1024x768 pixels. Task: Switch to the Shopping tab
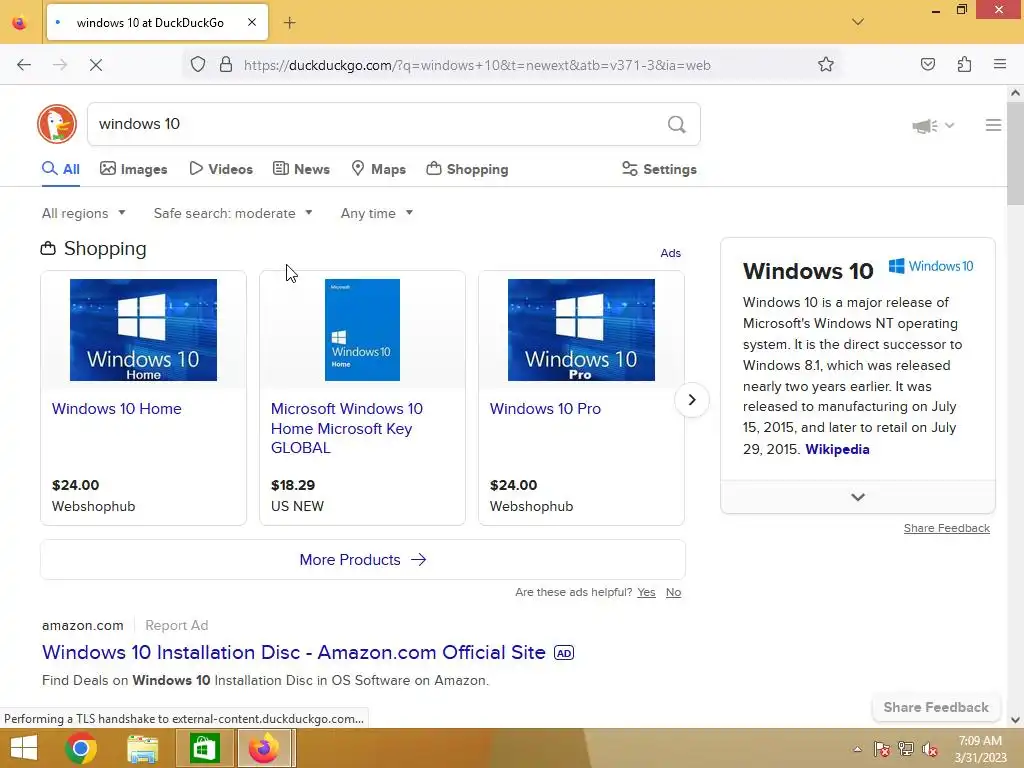pos(468,169)
